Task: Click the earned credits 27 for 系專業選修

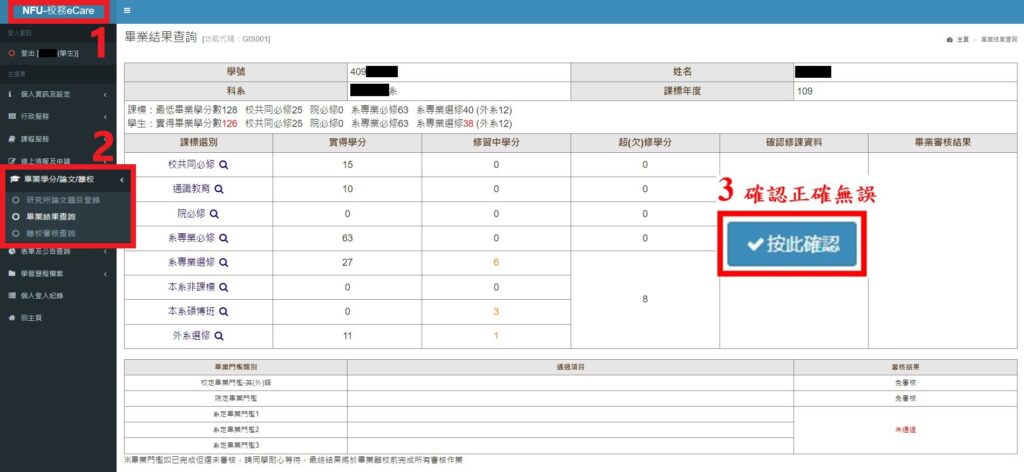Action: tap(347, 263)
